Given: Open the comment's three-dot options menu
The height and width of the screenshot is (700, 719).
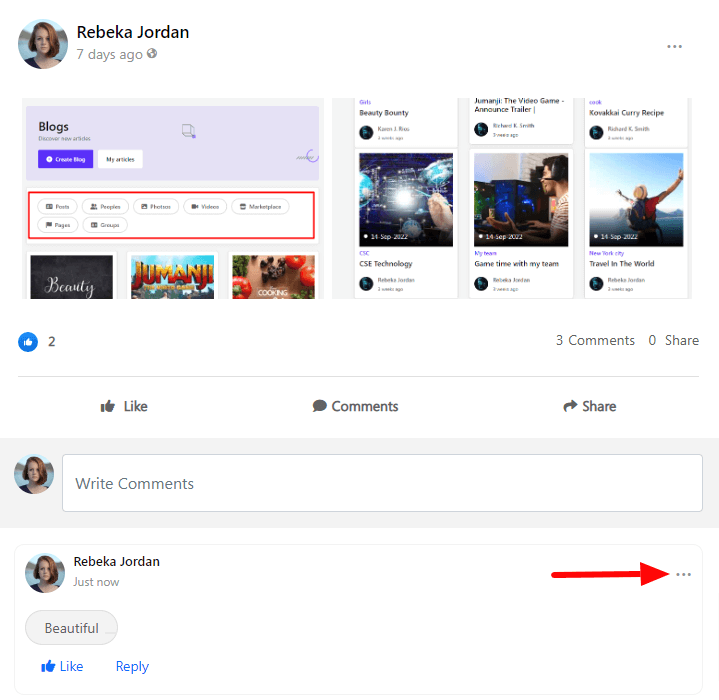Looking at the screenshot, I should tap(683, 575).
